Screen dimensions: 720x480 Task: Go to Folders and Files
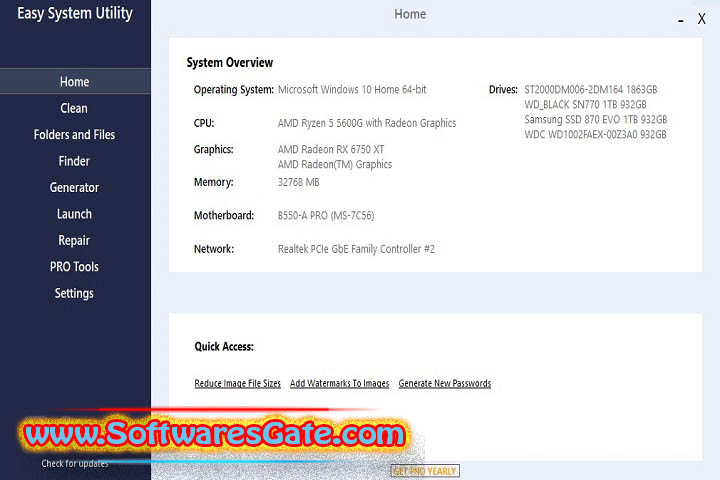pos(74,135)
